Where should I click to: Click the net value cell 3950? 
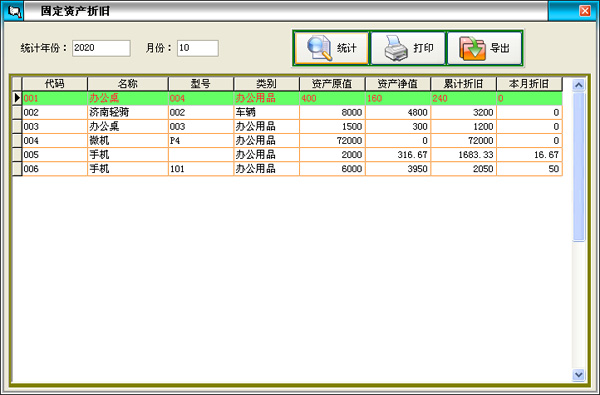(398, 169)
